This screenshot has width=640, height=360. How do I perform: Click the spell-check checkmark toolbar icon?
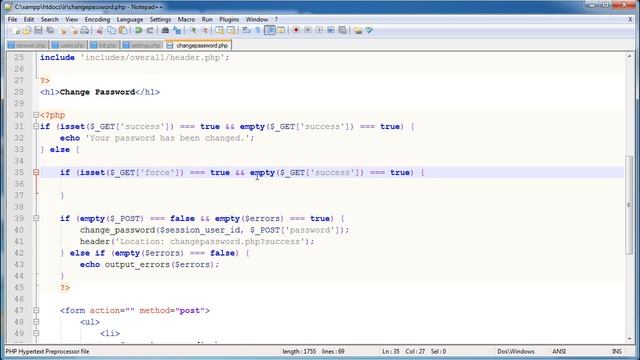coord(370,30)
